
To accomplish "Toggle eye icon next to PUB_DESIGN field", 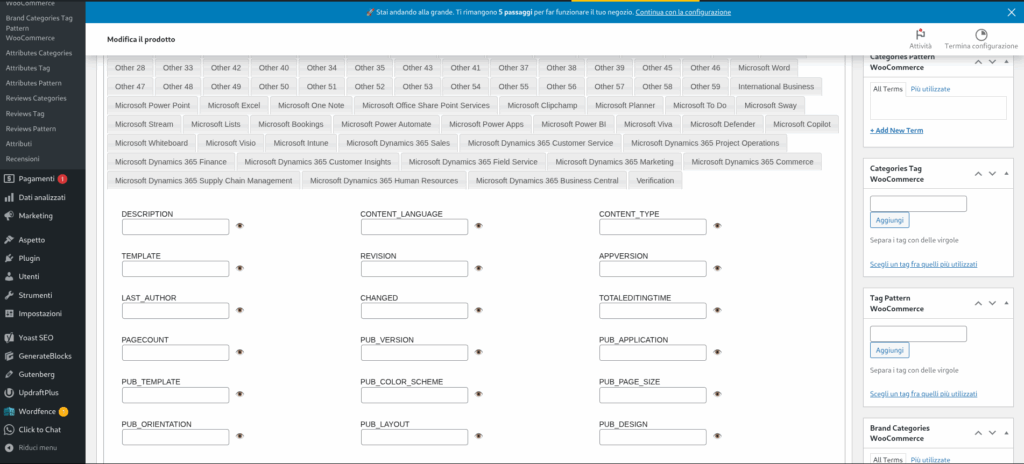I will [718, 436].
